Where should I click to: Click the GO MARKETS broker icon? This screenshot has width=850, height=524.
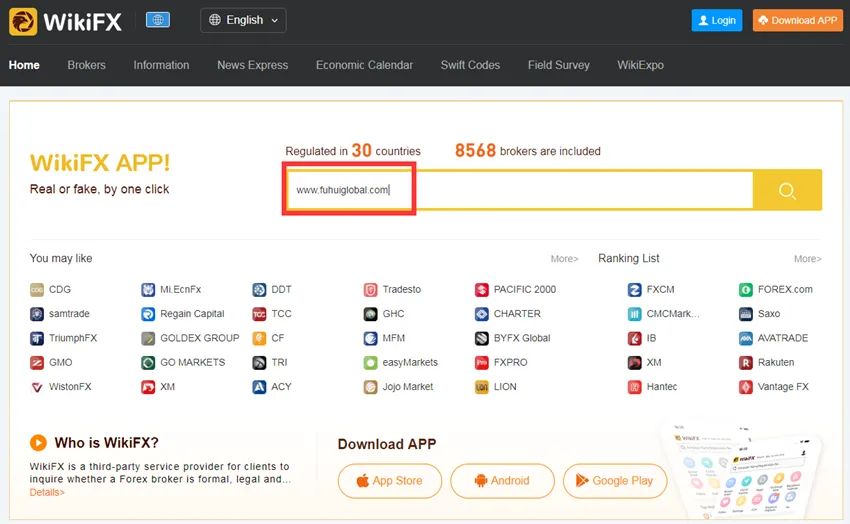(148, 363)
